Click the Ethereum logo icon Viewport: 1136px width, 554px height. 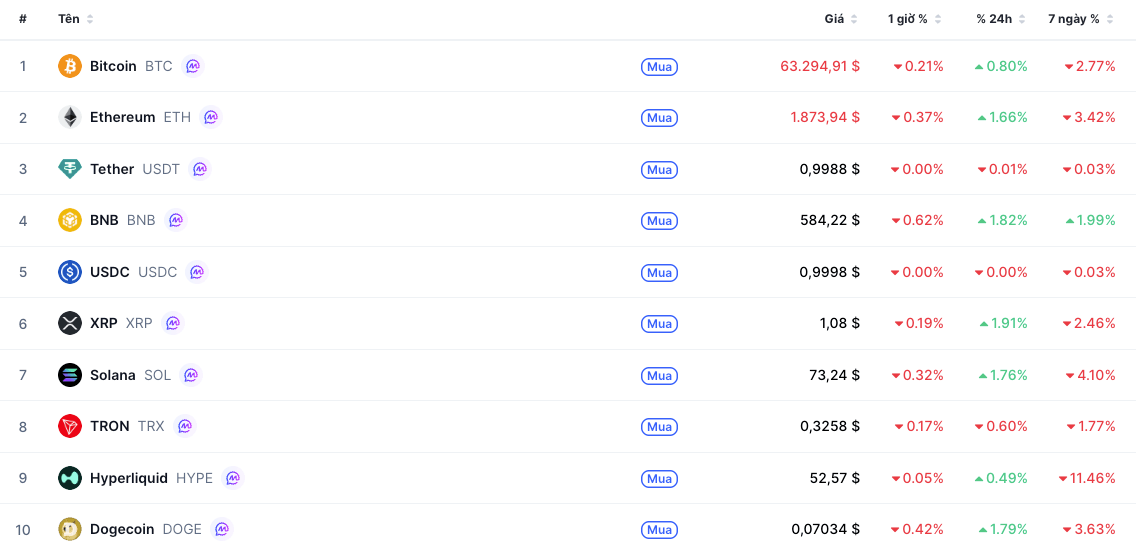click(x=70, y=117)
